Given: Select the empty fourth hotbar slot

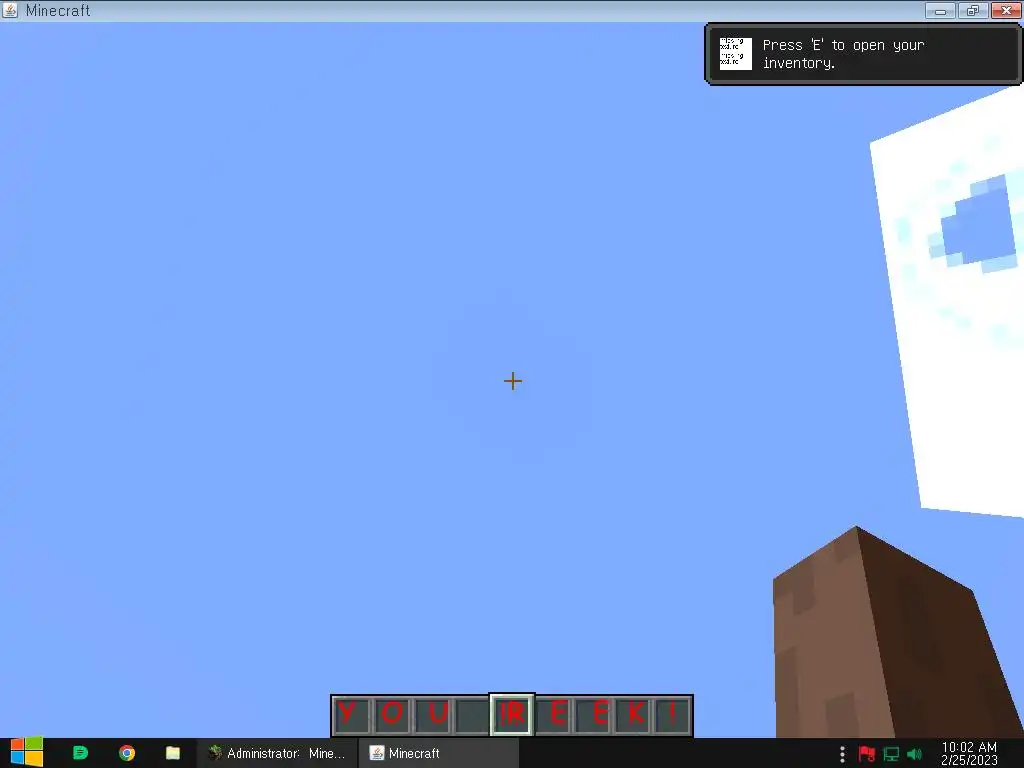Looking at the screenshot, I should pyautogui.click(x=472, y=714).
